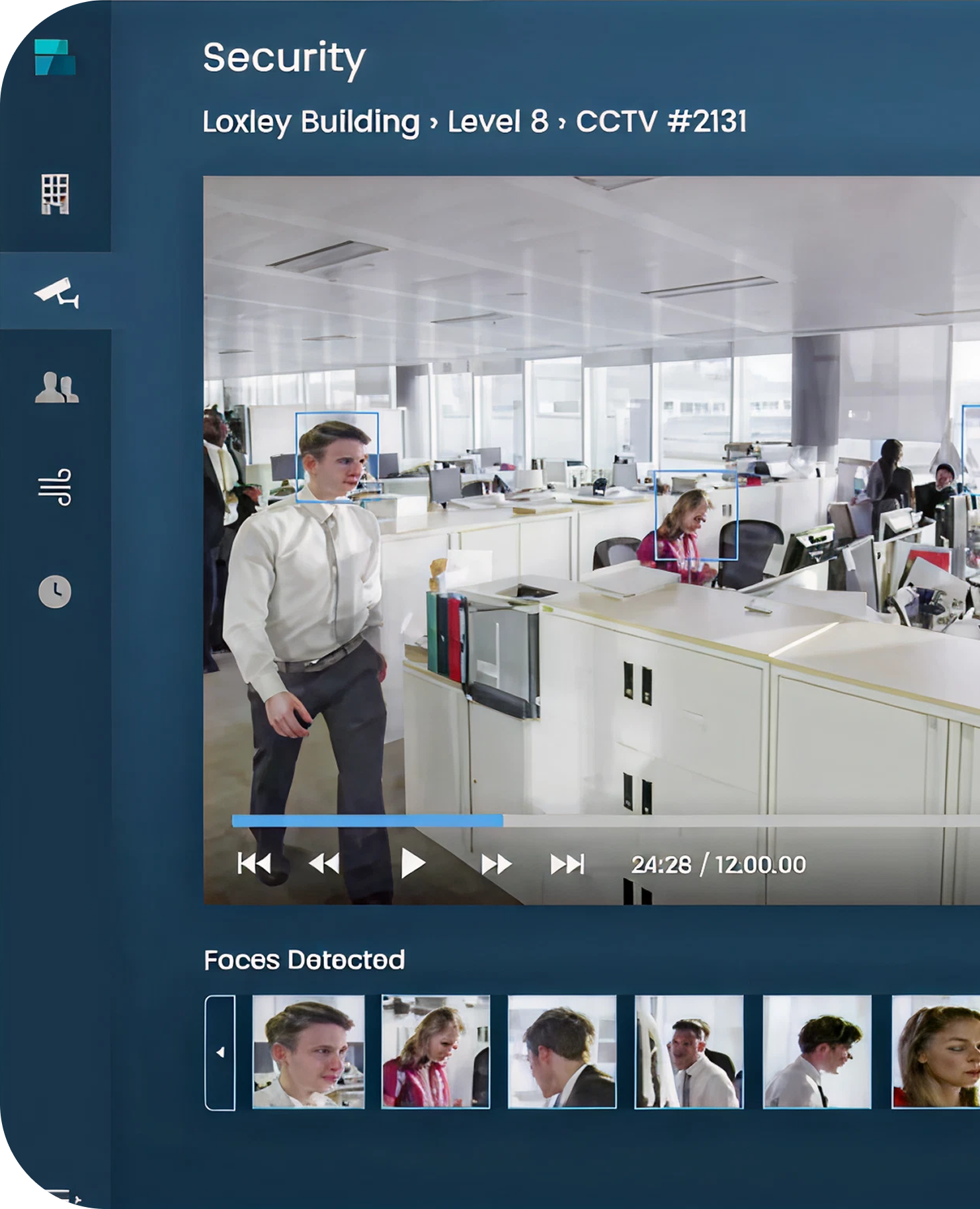Open the pink-jacket woman face thumbnail
Viewport: 980px width, 1209px height.
tap(436, 1052)
